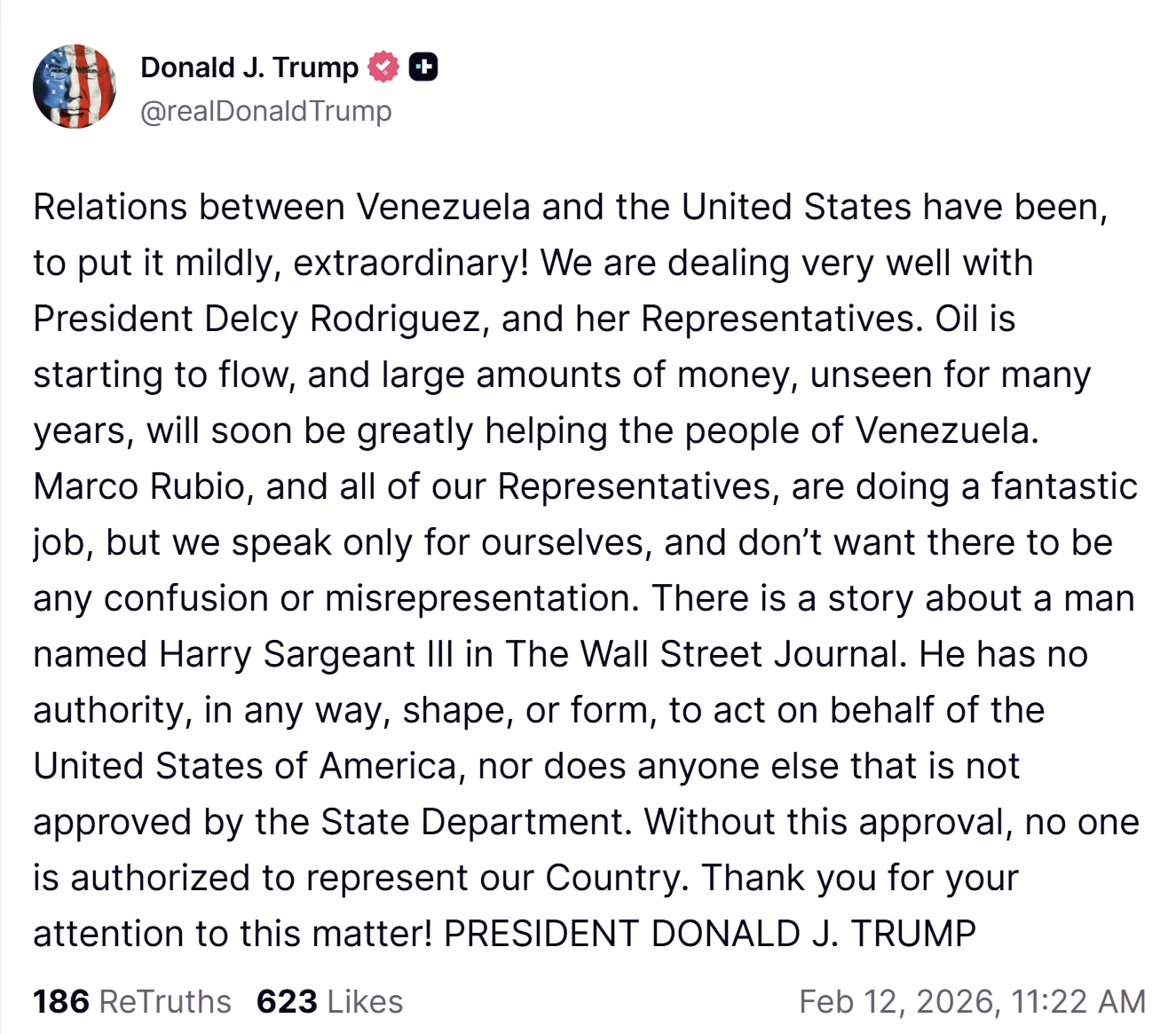The image size is (1176, 1034).
Task: Click the word "fantastic" in the post
Action: tap(1064, 486)
